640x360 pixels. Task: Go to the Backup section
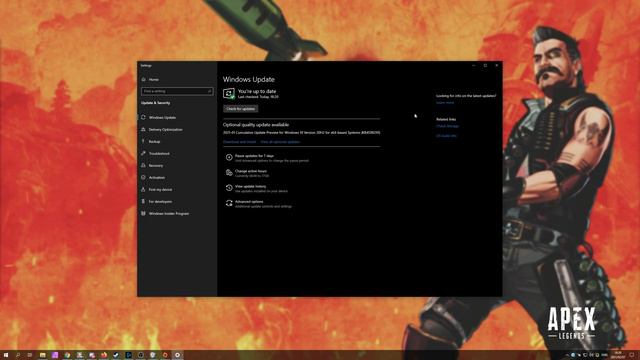154,142
